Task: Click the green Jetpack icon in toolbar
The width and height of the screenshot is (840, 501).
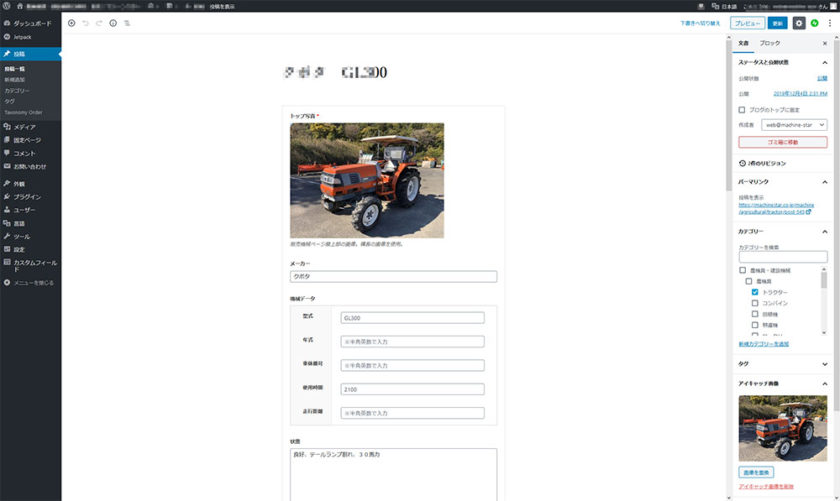Action: [x=814, y=23]
